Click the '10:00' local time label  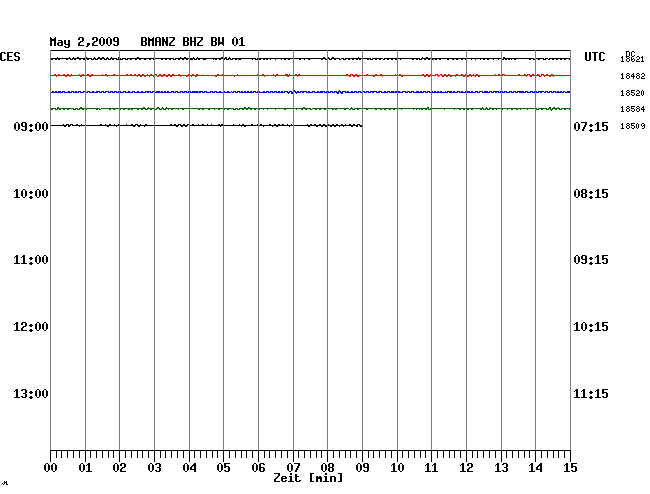(x=31, y=194)
